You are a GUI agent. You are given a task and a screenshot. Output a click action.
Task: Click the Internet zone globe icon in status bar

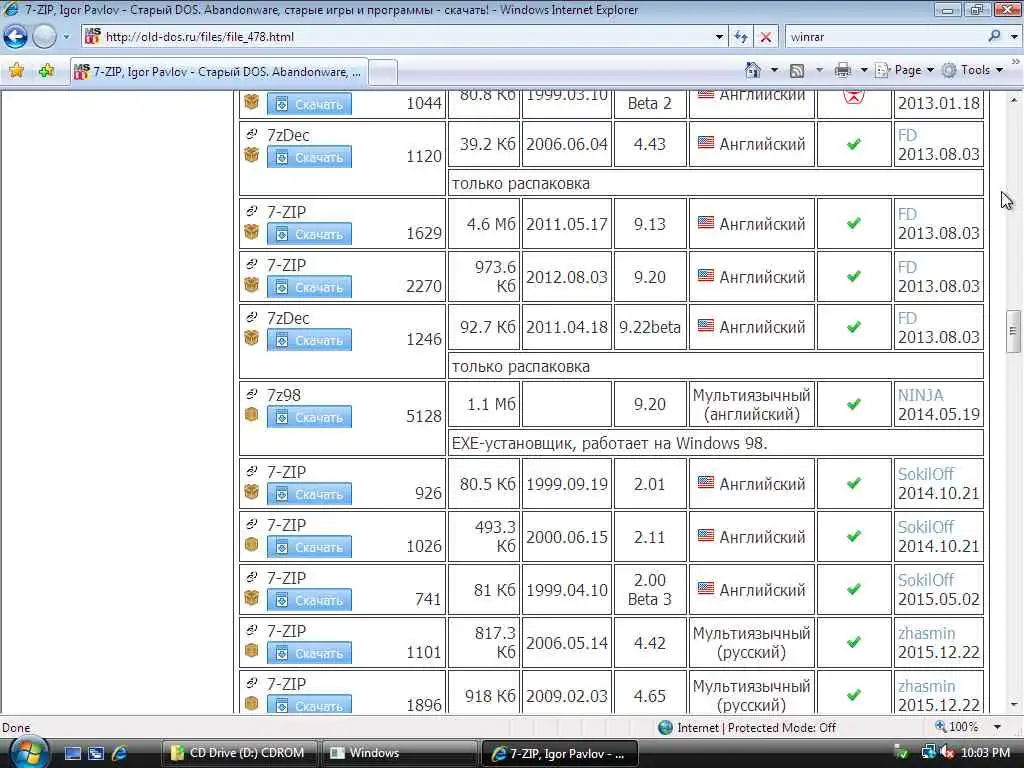[665, 728]
